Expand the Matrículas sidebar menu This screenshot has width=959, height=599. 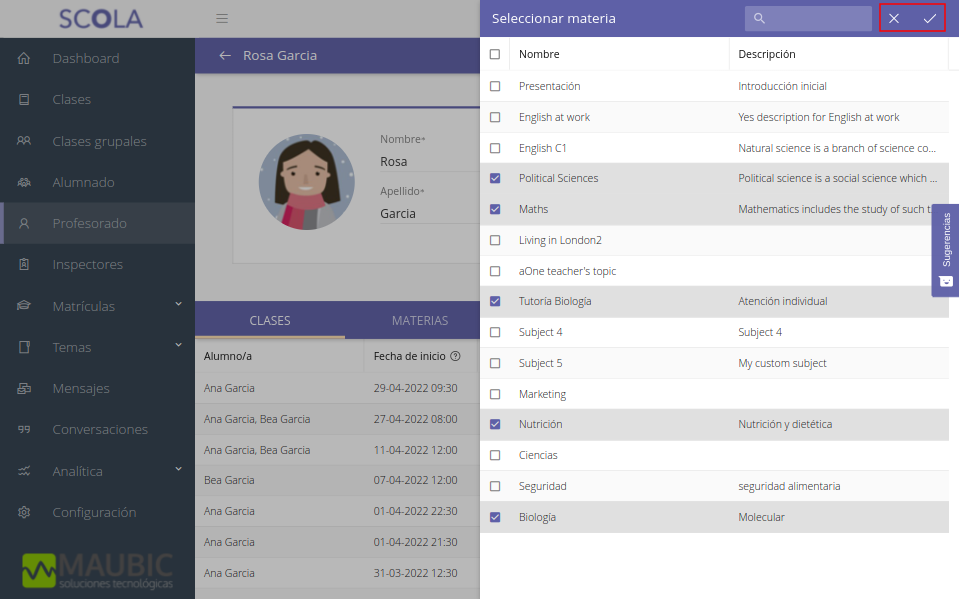[177, 305]
